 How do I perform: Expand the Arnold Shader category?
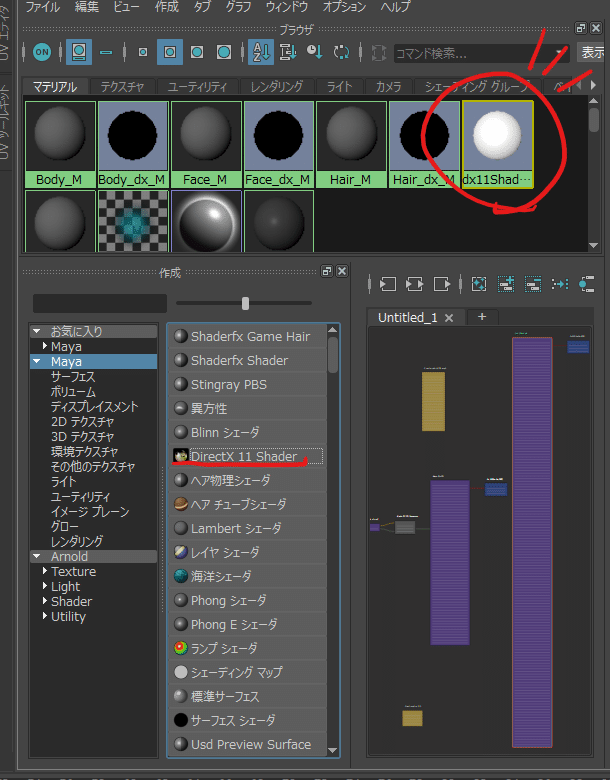point(45,601)
